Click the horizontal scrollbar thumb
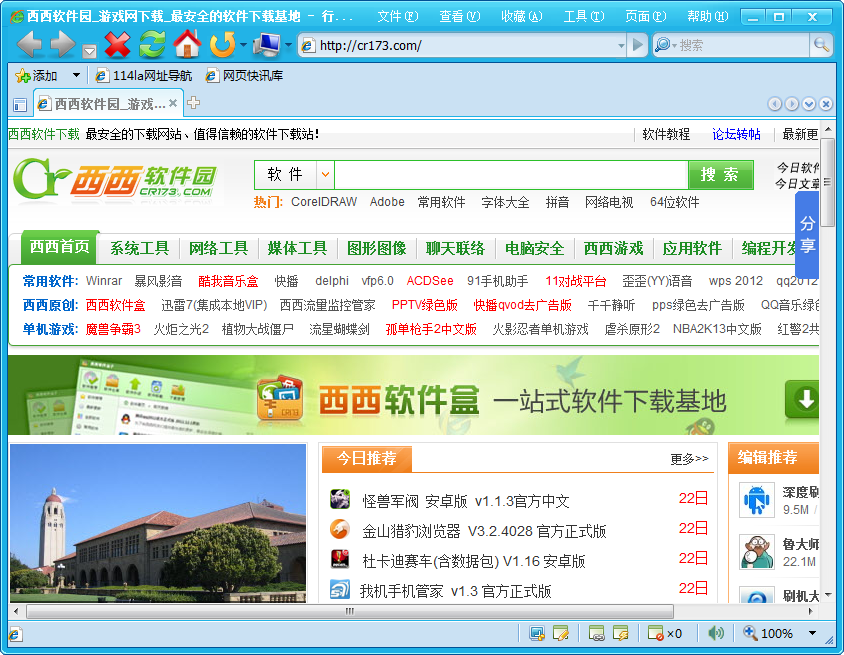This screenshot has width=844, height=655. [x=350, y=611]
